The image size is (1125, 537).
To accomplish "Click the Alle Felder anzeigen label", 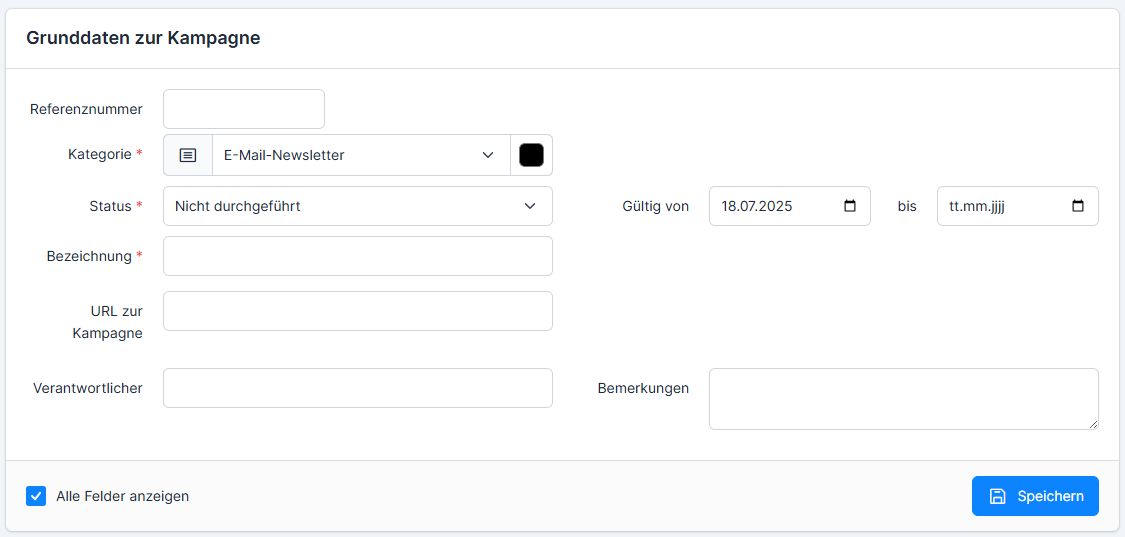I will pos(123,496).
